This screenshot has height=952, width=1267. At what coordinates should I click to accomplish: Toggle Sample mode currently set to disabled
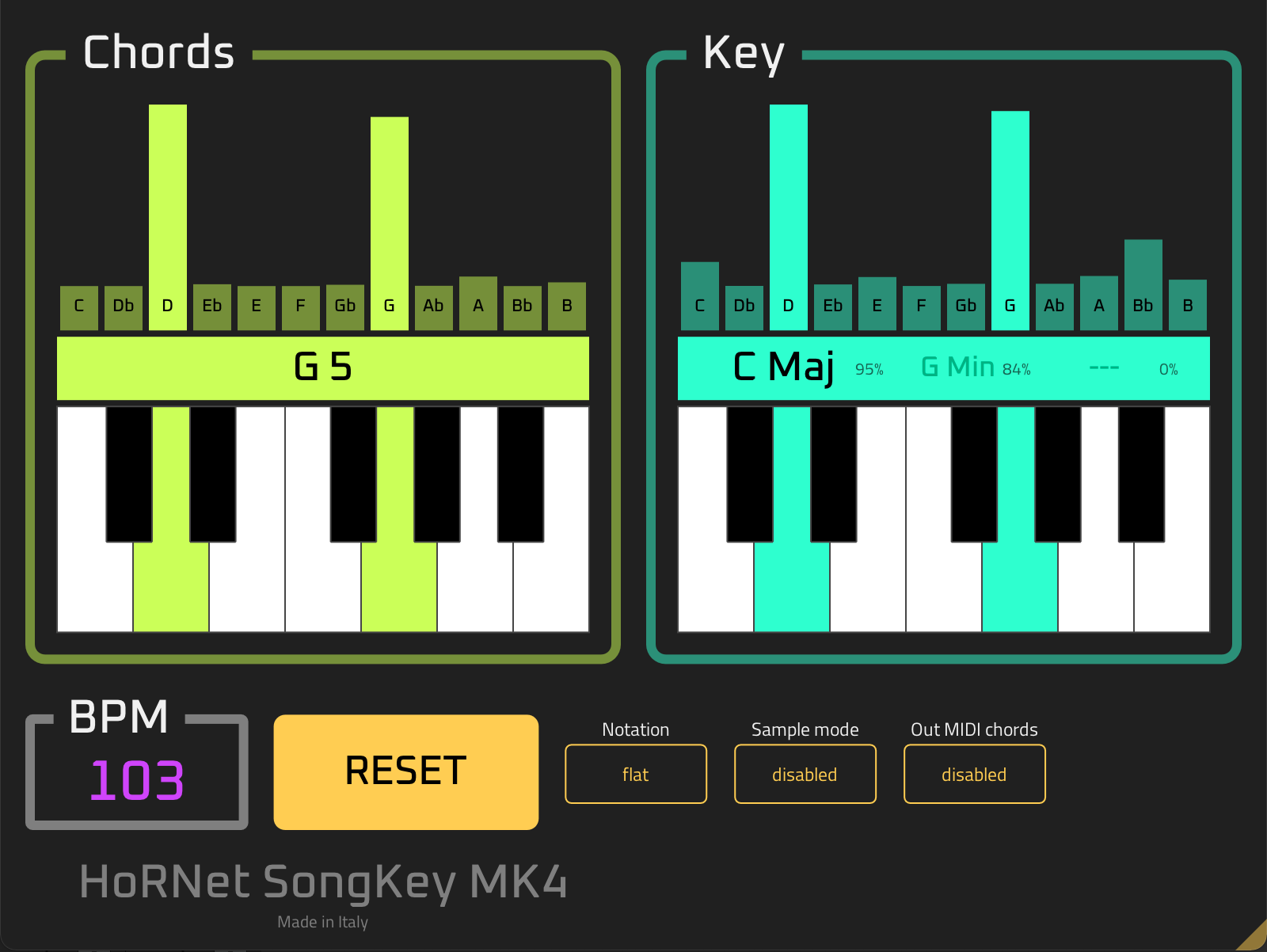(805, 774)
